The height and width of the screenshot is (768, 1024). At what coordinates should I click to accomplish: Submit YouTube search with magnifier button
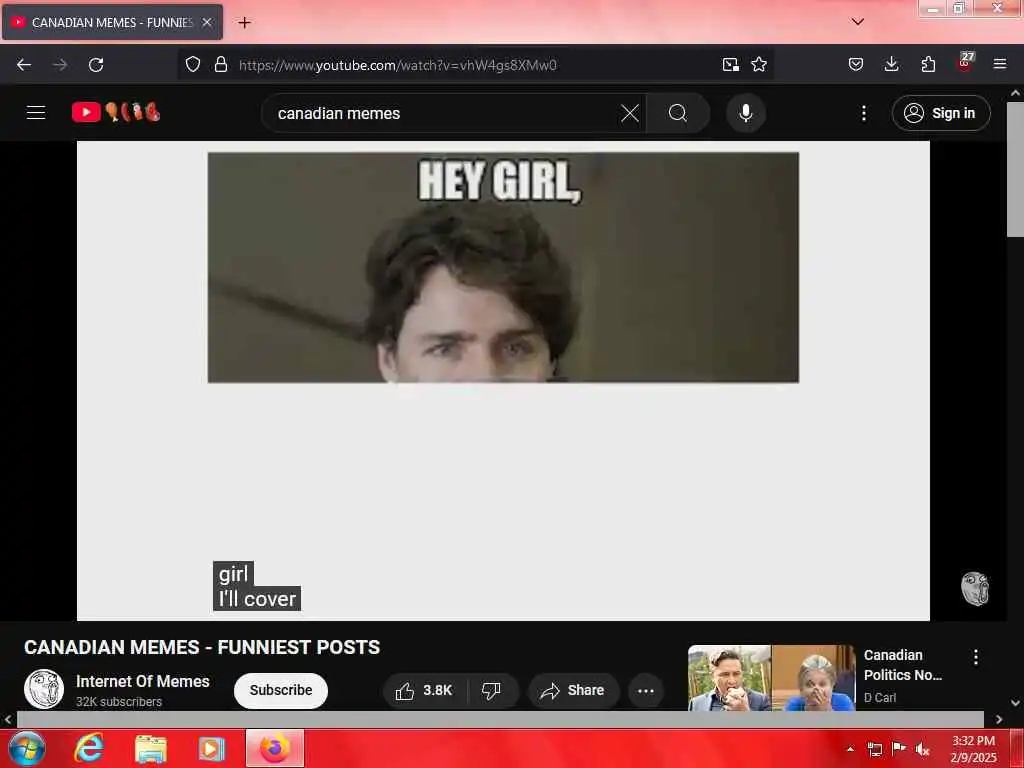pos(678,113)
